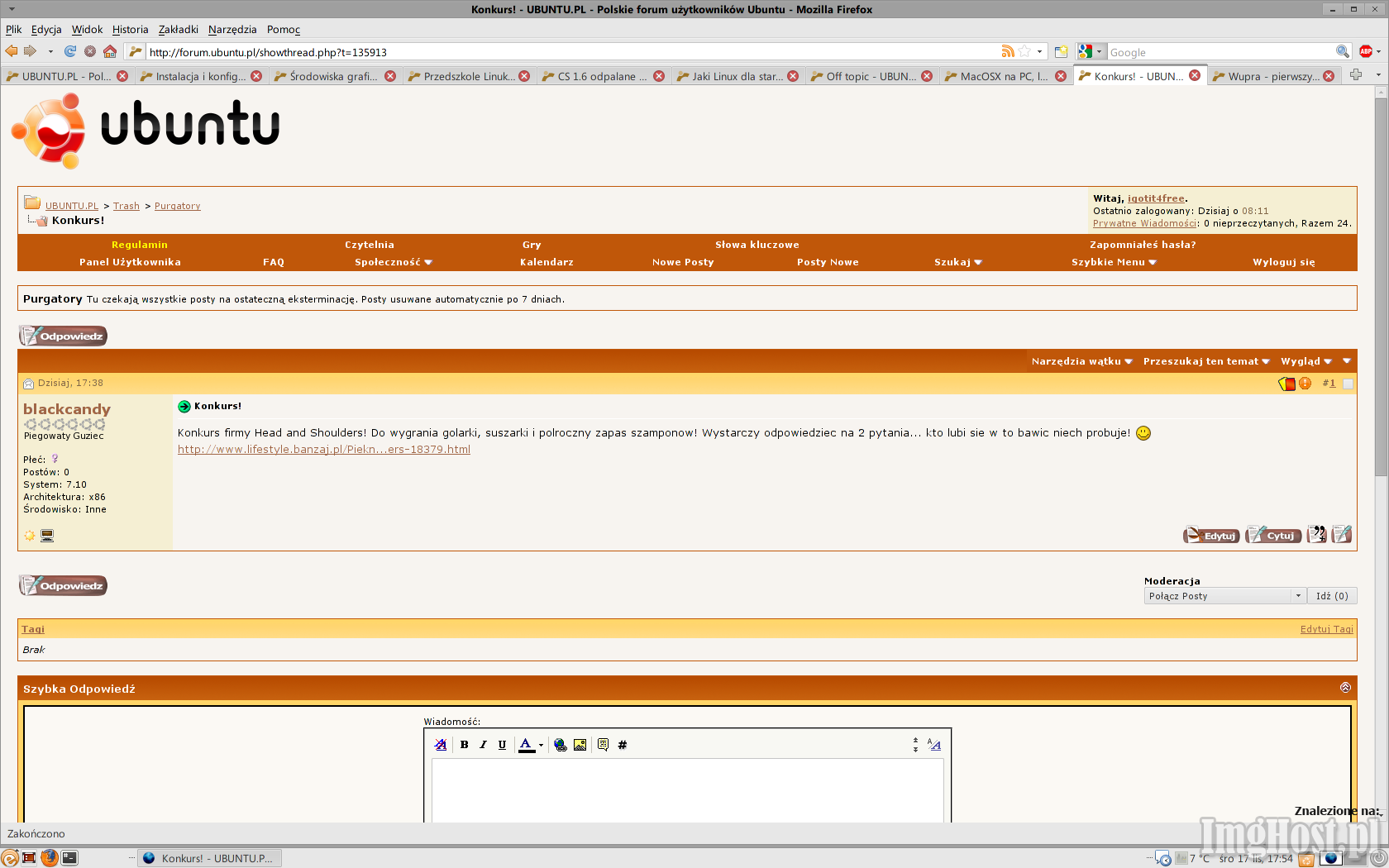The image size is (1389, 868).
Task: Wrap selection in quote tags icon
Action: (603, 745)
